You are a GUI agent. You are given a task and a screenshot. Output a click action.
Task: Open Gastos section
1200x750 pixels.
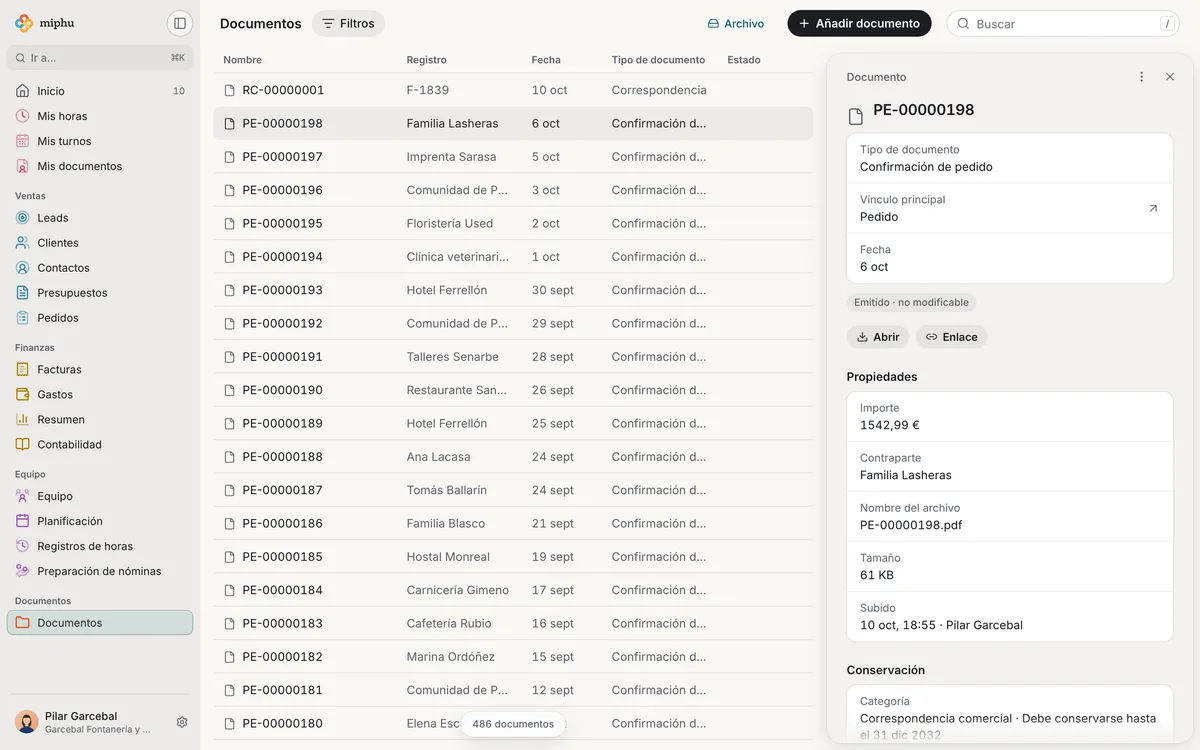pos(100,395)
